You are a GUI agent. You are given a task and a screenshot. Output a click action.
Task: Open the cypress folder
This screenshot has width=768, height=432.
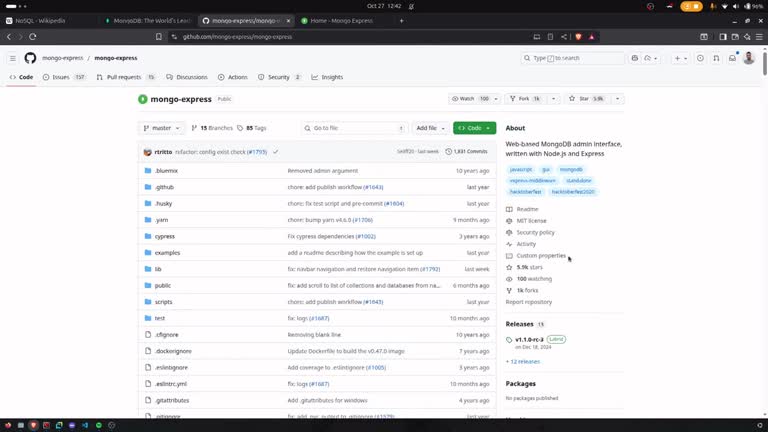point(165,236)
